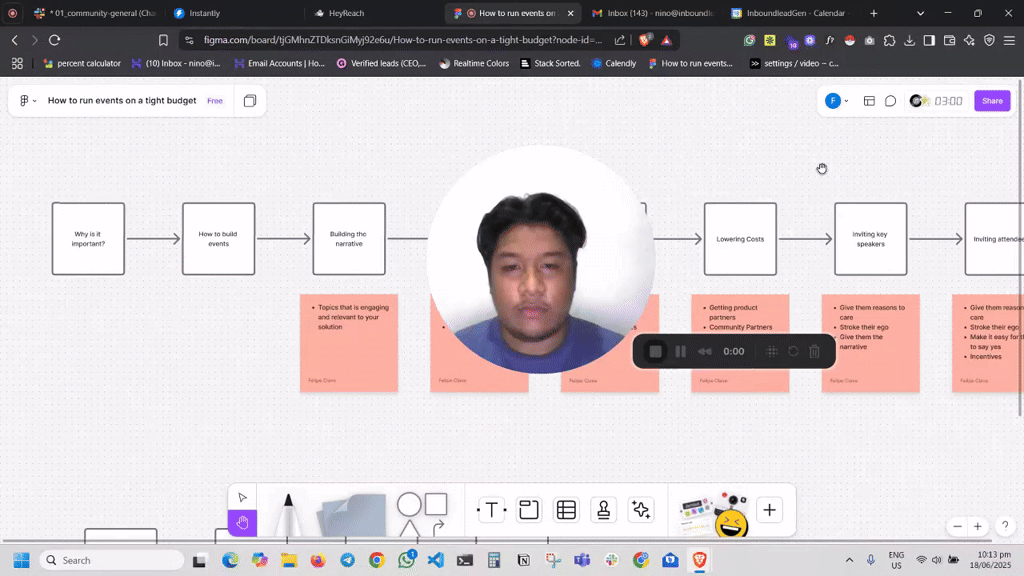This screenshot has height=576, width=1024.
Task: Click the purple Share button
Action: point(992,101)
